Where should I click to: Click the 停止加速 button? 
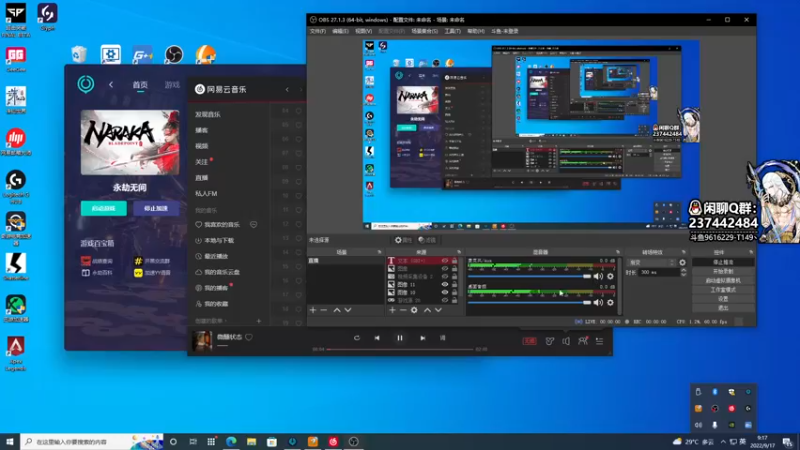point(156,208)
